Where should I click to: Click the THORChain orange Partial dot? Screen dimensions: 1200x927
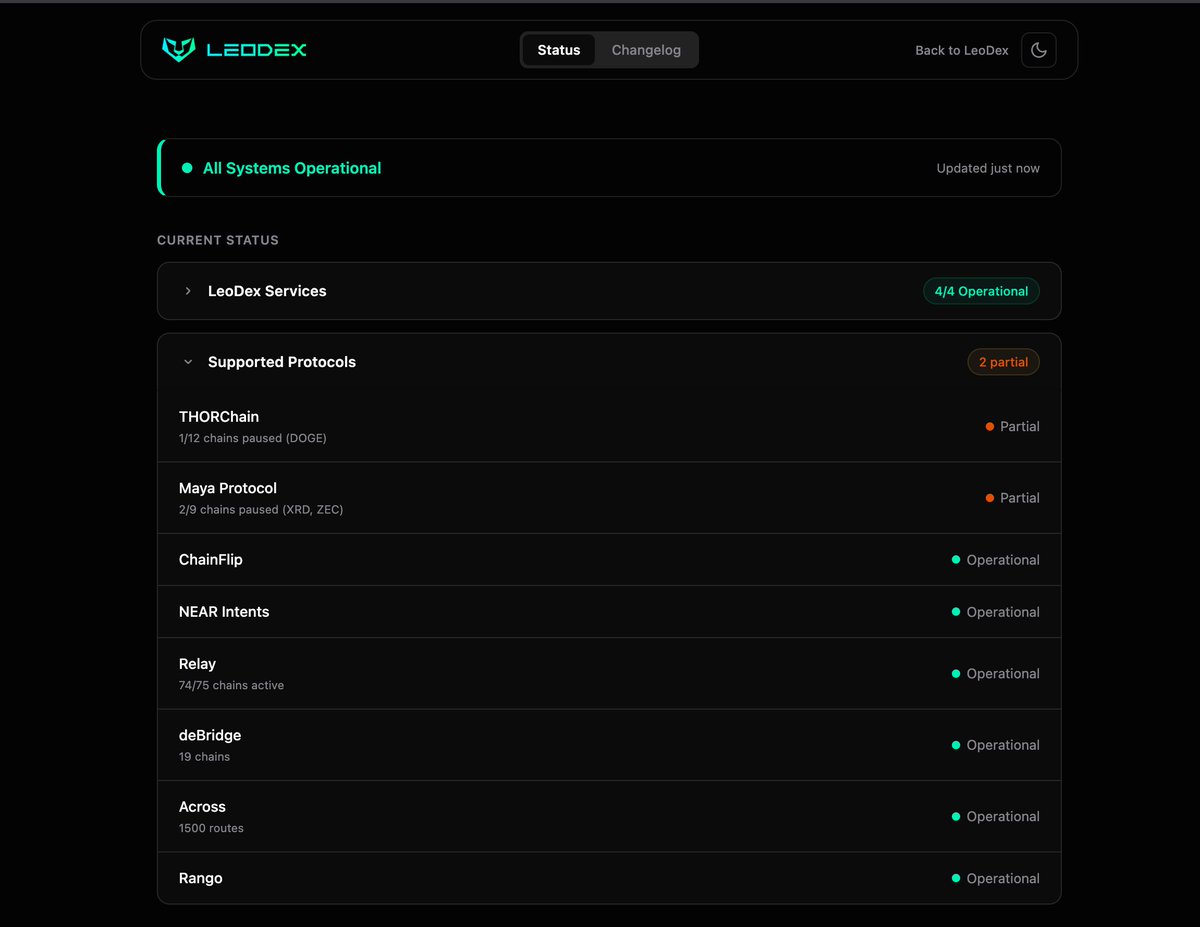point(990,426)
